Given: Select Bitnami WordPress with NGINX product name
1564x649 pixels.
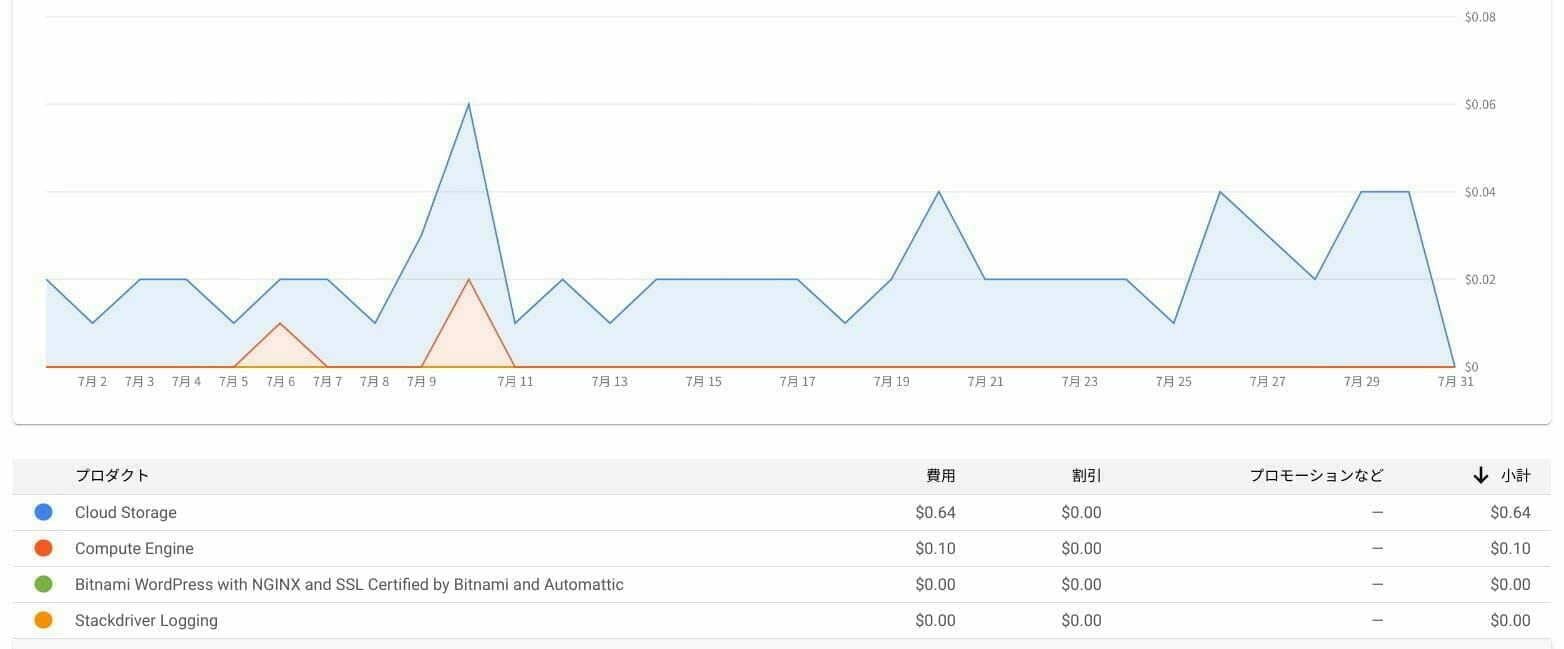Looking at the screenshot, I should click(x=349, y=584).
